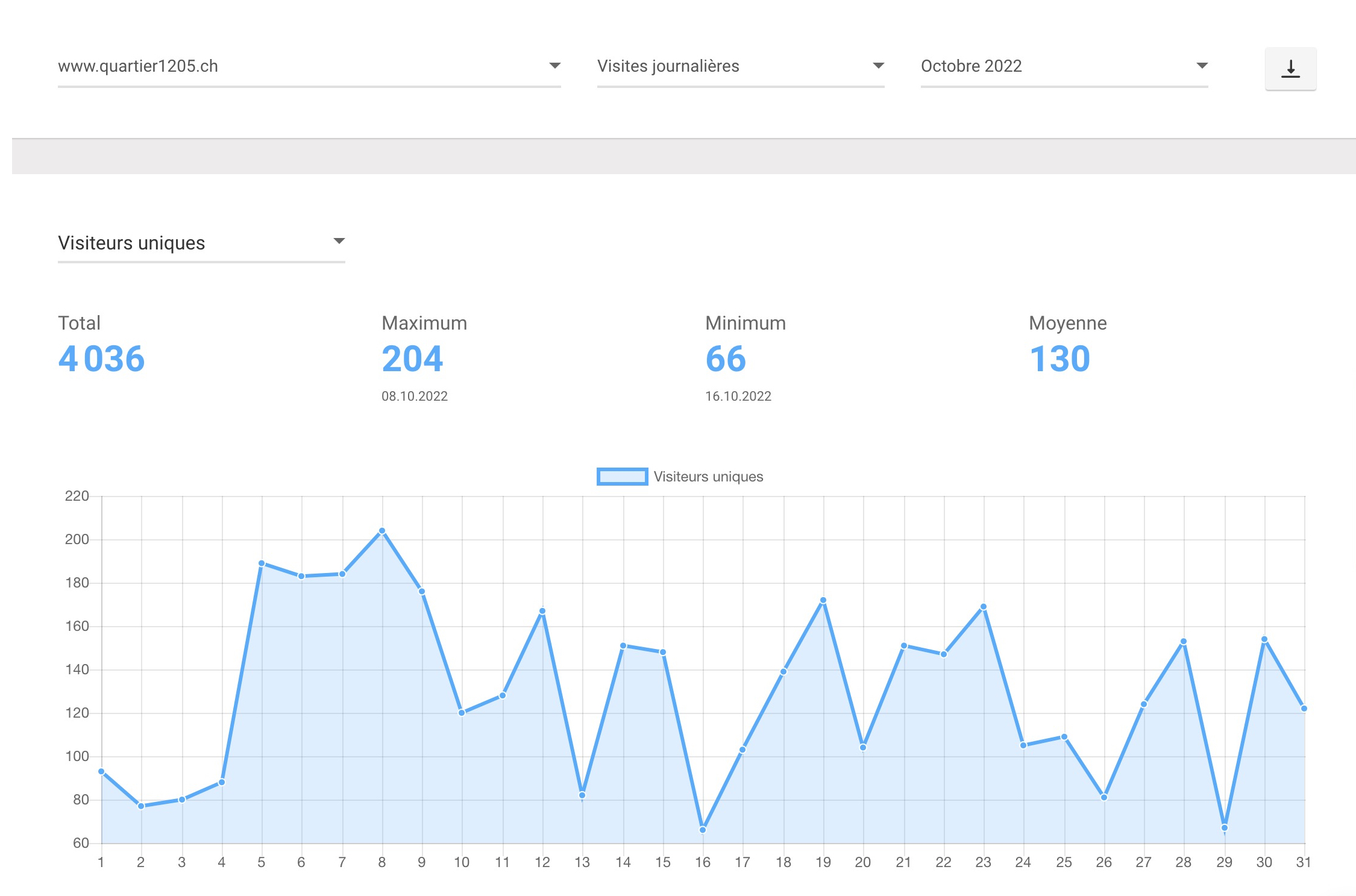1356x896 pixels.
Task: Click the Maximum label
Action: 424,323
